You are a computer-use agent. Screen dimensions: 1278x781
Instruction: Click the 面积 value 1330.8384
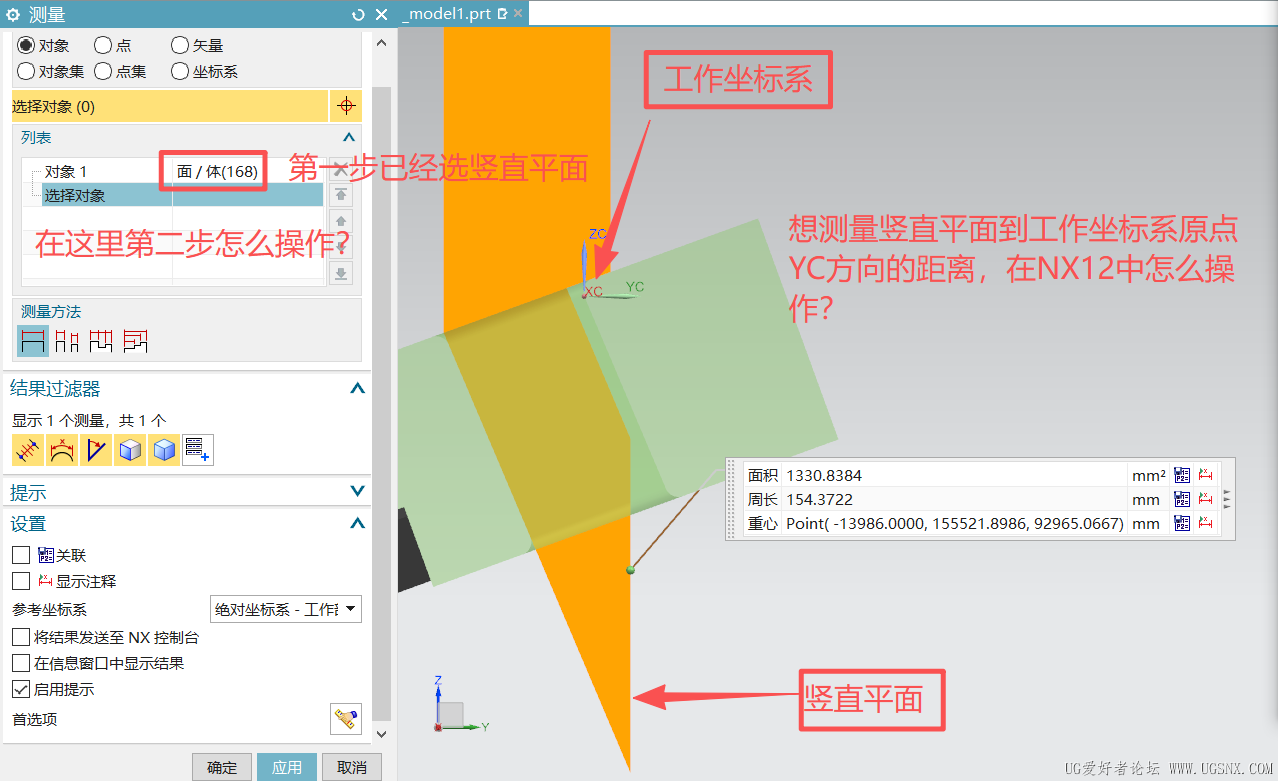(x=824, y=475)
